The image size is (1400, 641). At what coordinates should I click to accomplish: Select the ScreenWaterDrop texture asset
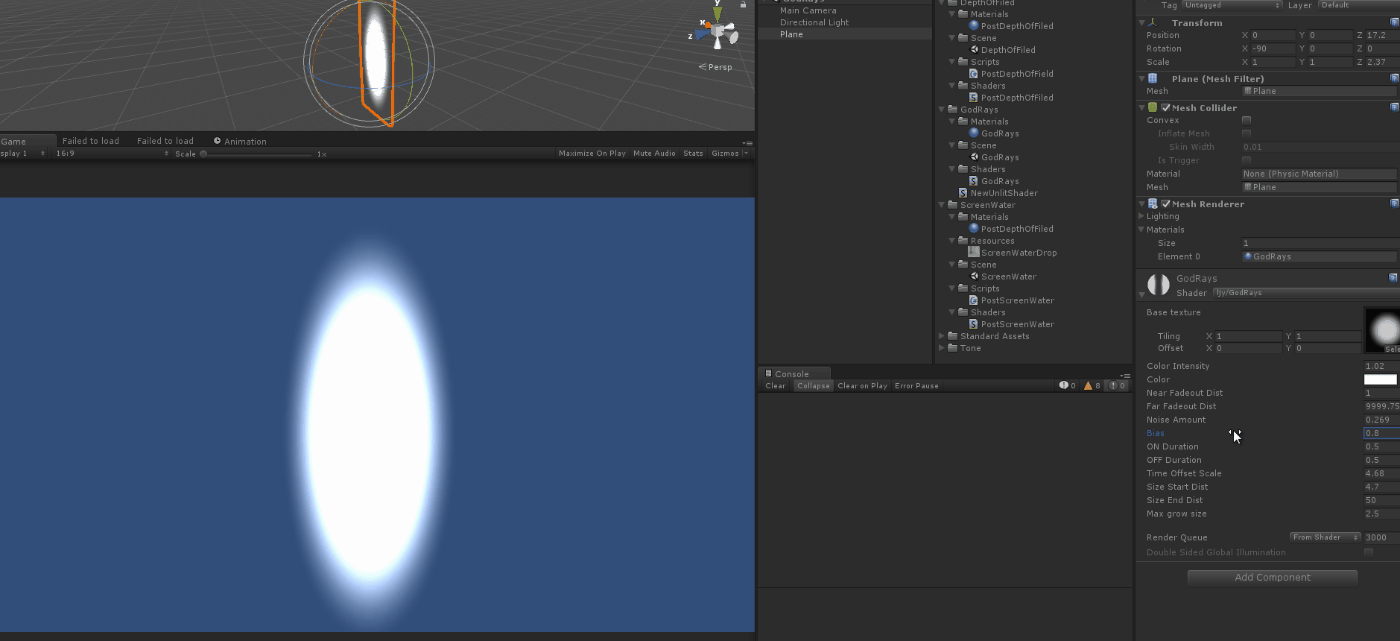coord(1013,253)
